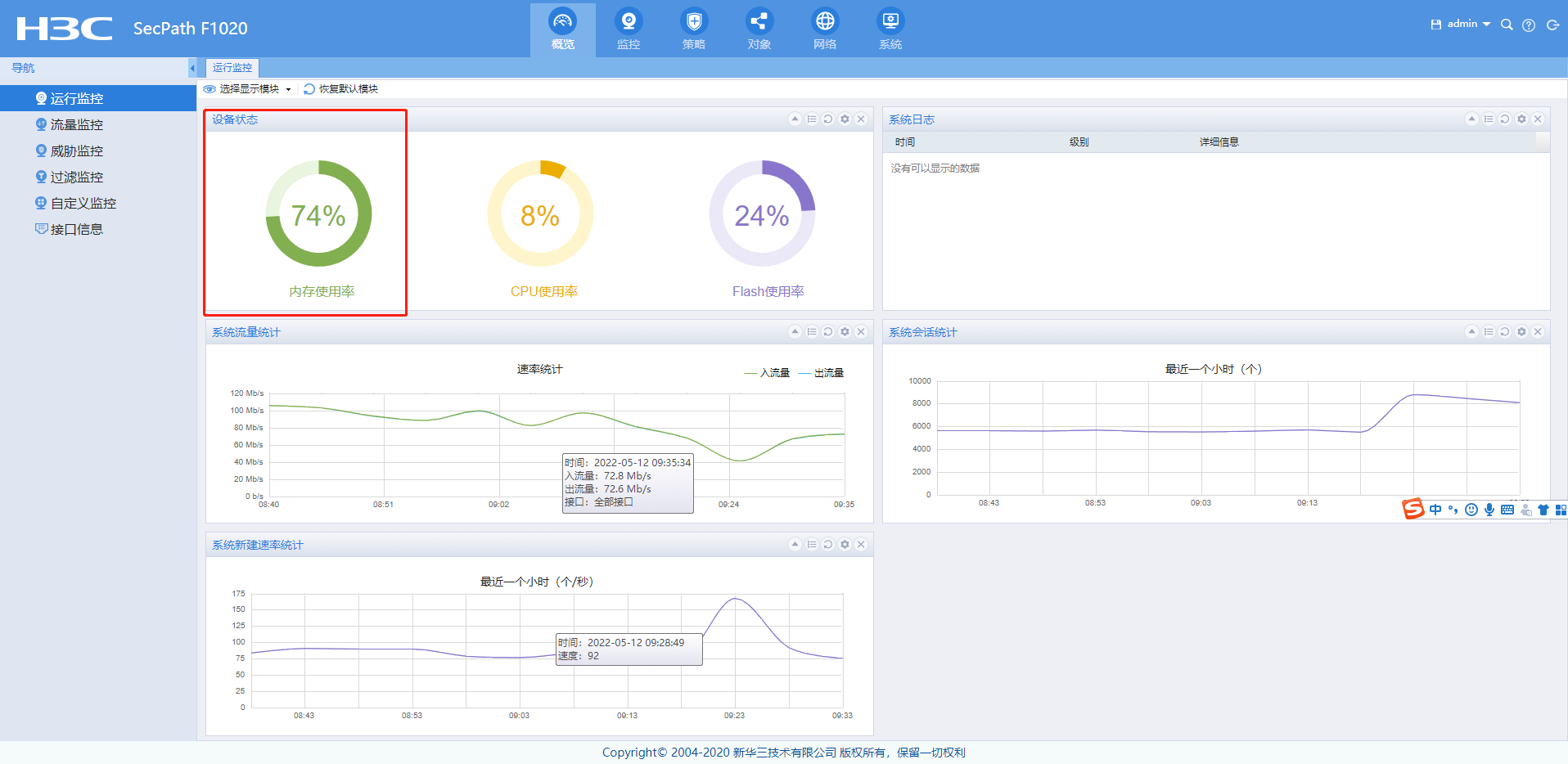Select 流量监控 in the sidebar
This screenshot has height=764, width=1568.
(x=77, y=125)
